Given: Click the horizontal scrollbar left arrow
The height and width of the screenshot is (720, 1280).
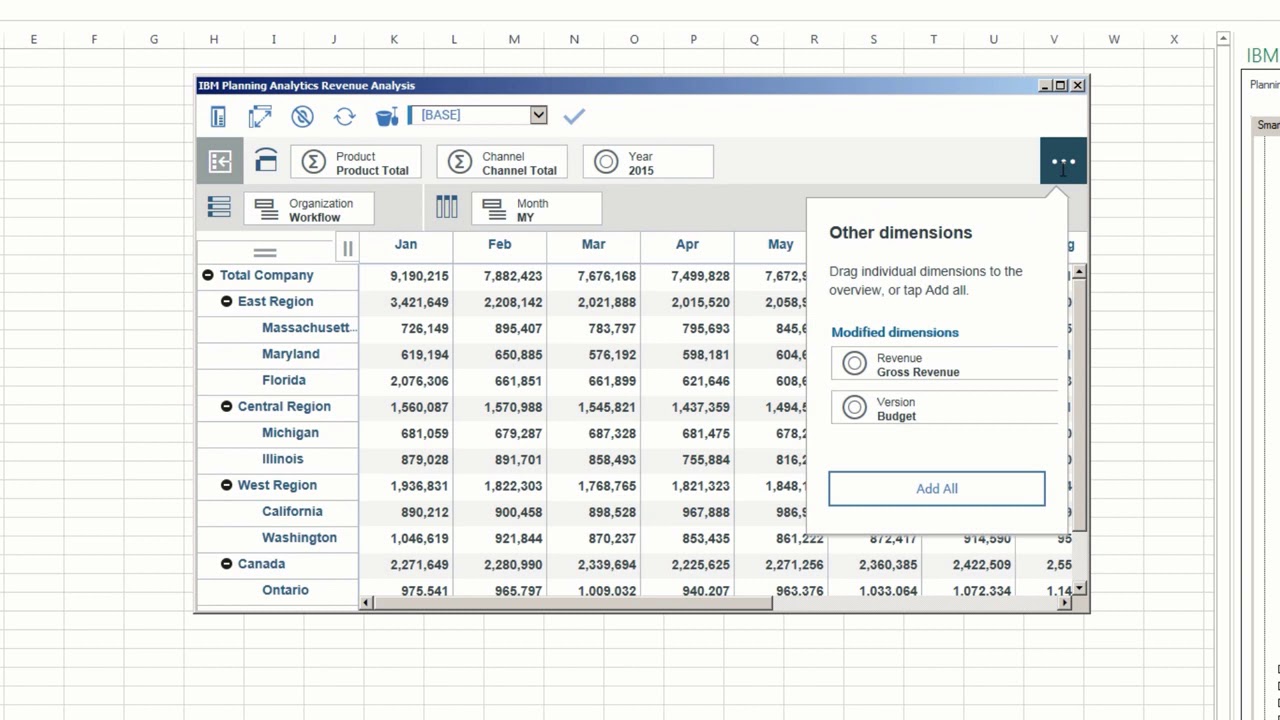Looking at the screenshot, I should pyautogui.click(x=366, y=602).
